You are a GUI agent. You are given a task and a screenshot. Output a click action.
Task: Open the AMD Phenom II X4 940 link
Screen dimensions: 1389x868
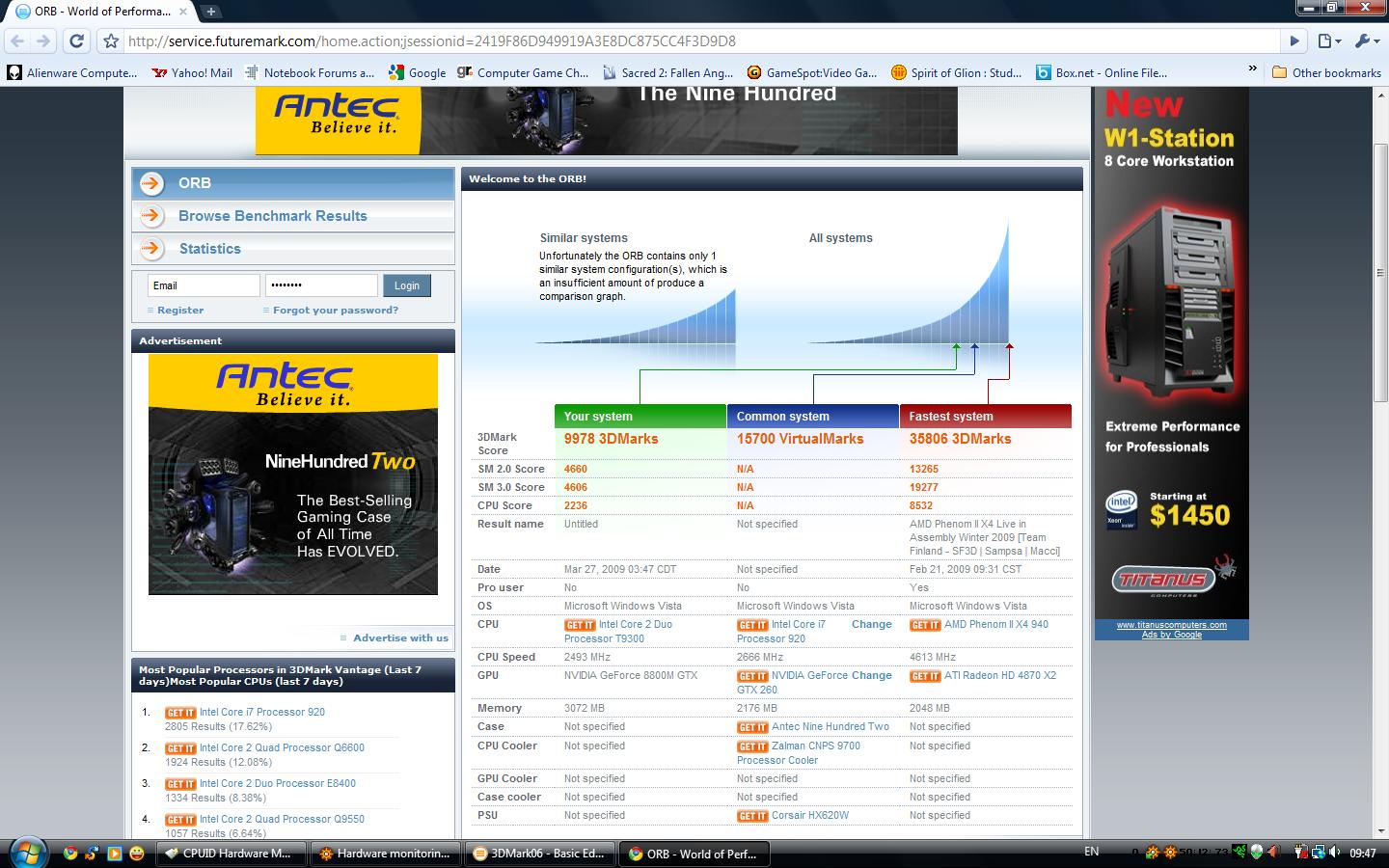point(996,625)
